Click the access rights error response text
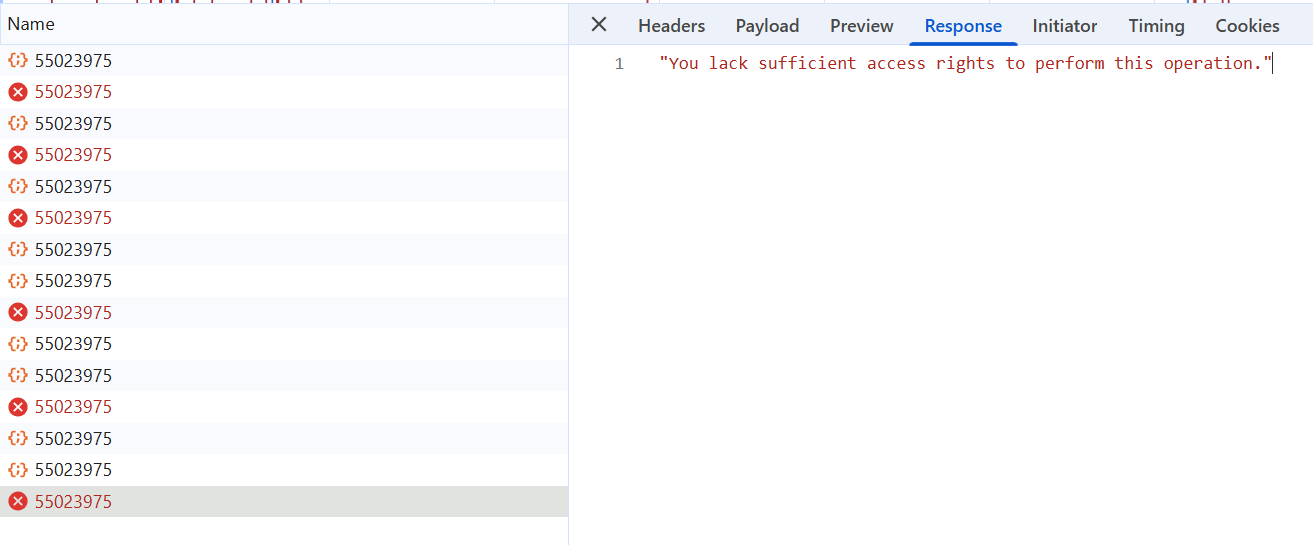 pos(965,63)
